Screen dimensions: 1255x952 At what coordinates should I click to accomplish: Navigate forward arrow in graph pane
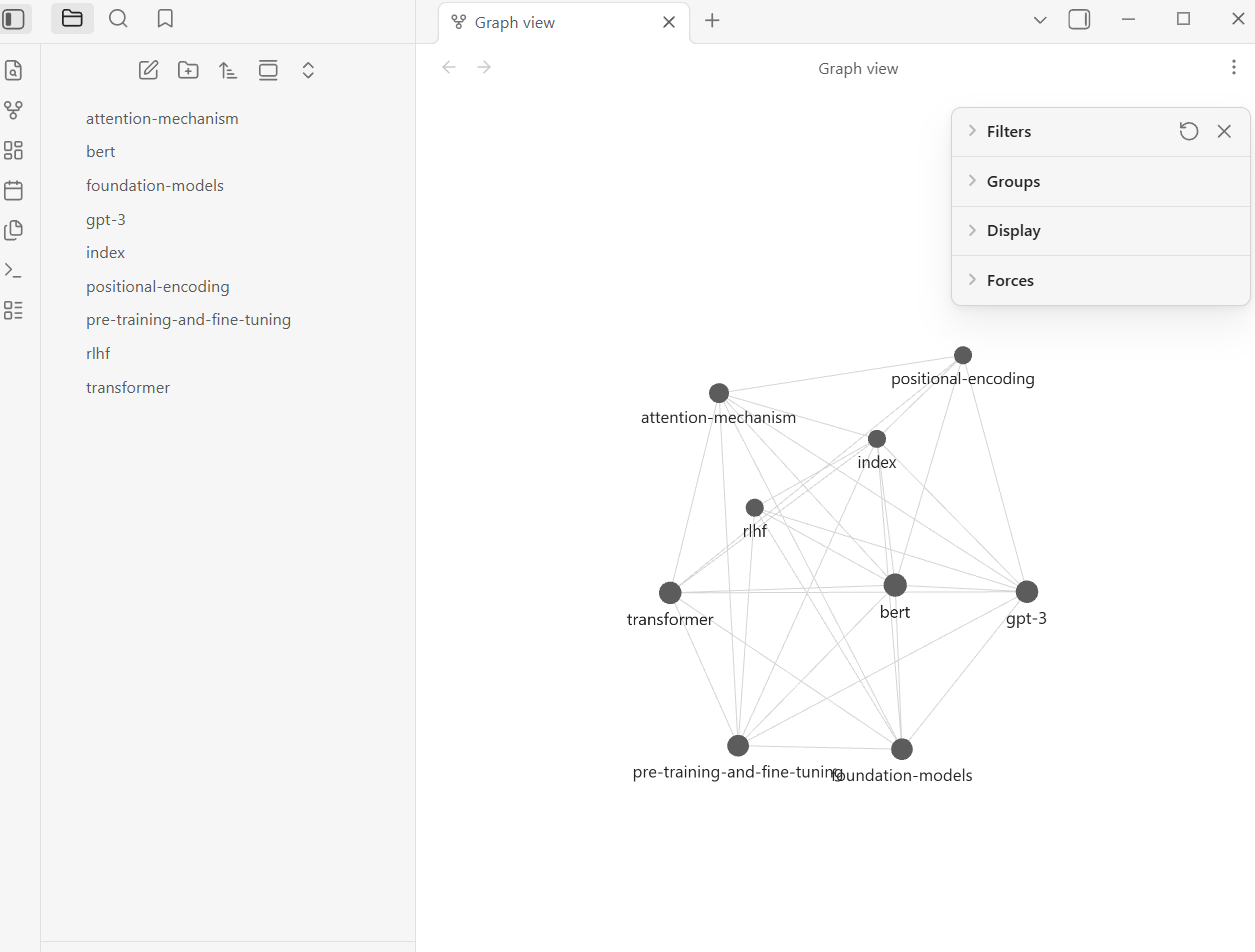click(484, 67)
